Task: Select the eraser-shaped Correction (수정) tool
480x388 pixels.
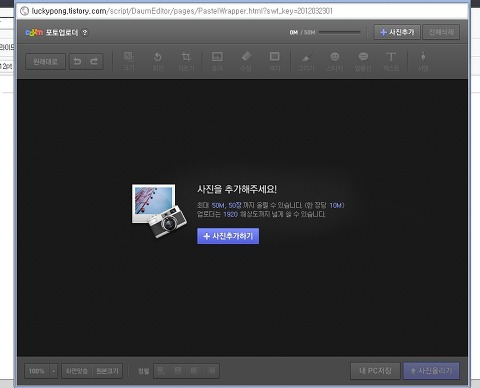Action: (x=246, y=61)
